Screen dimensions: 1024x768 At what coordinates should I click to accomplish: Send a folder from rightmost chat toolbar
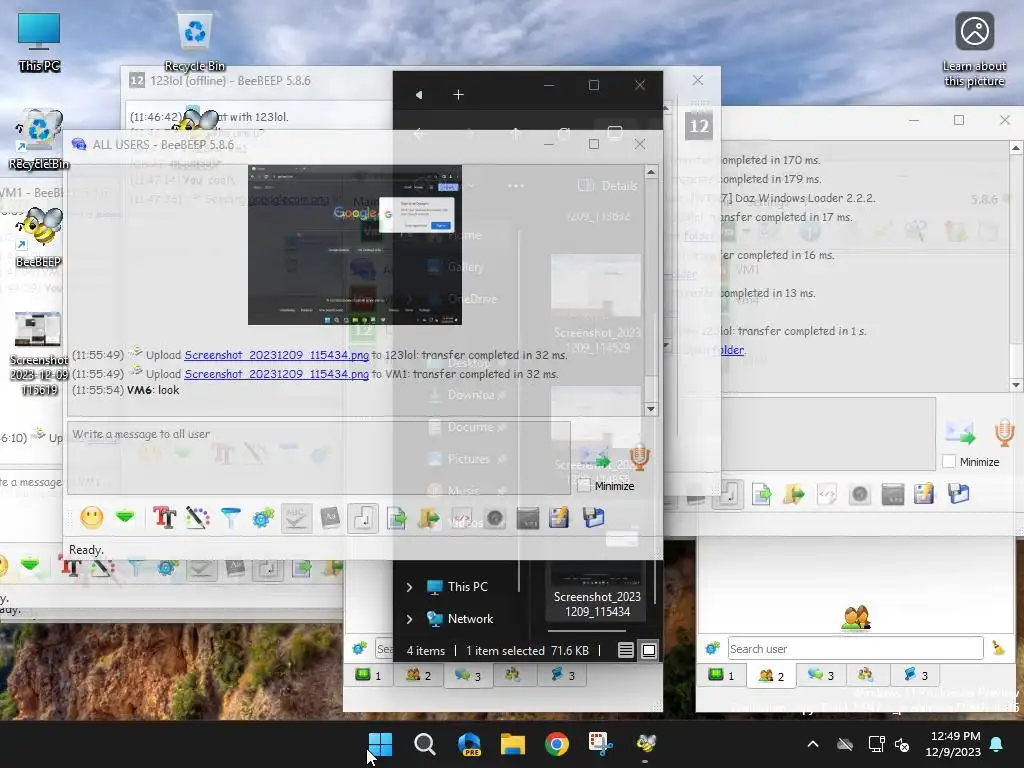(x=794, y=494)
